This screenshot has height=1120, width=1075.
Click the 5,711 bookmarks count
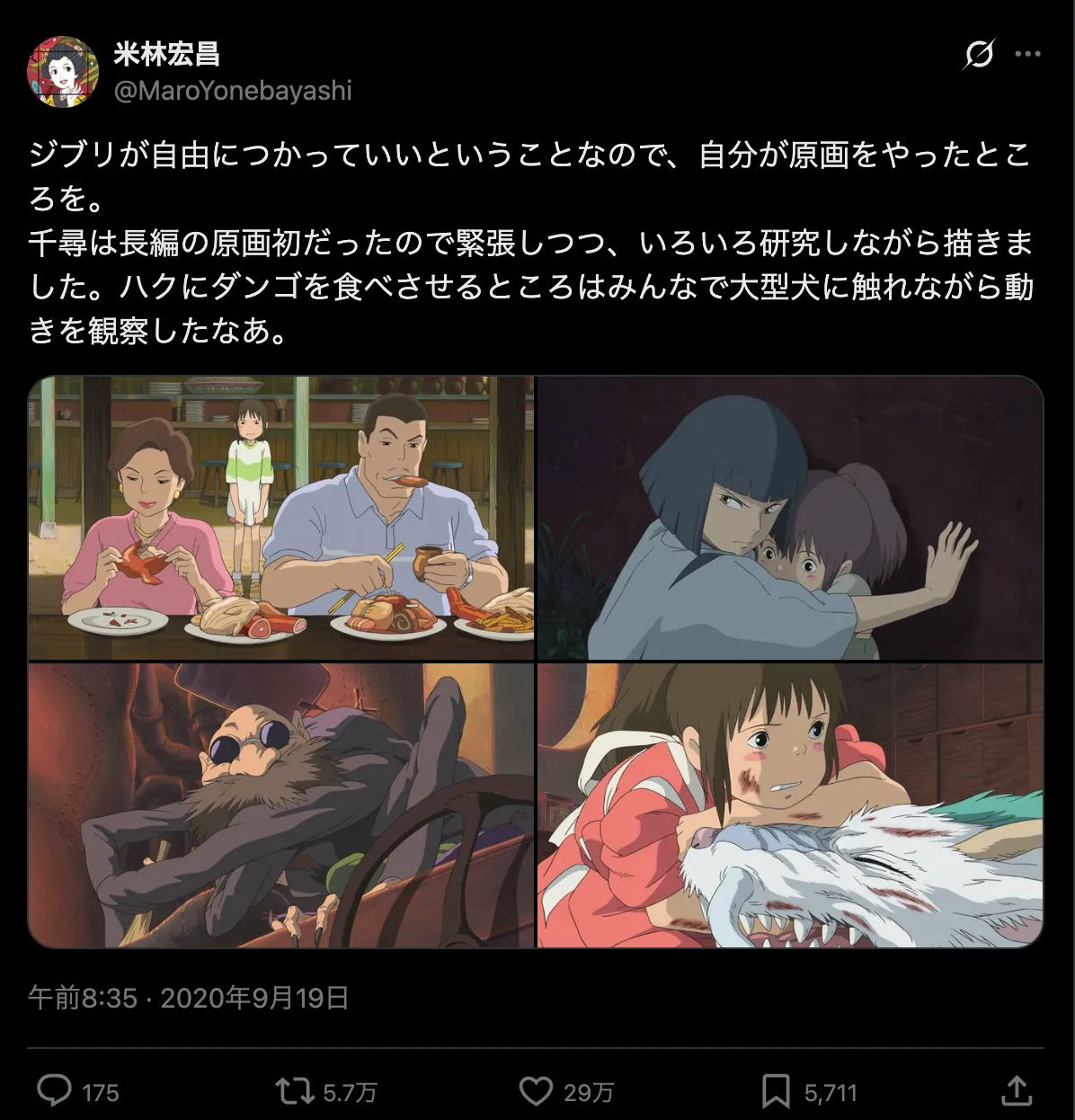click(831, 1092)
